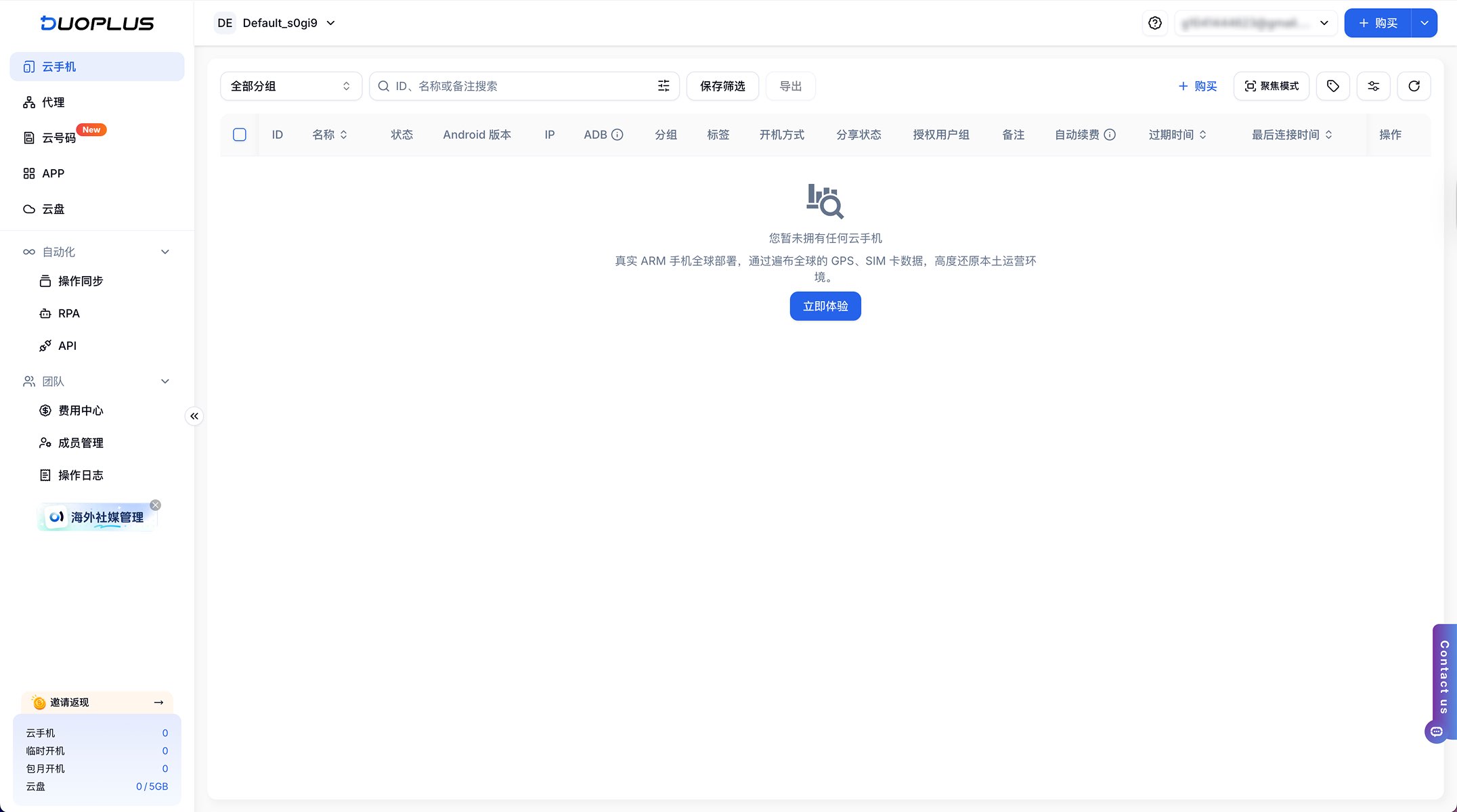Open the 海外社媒管理 promo banner

pyautogui.click(x=97, y=517)
